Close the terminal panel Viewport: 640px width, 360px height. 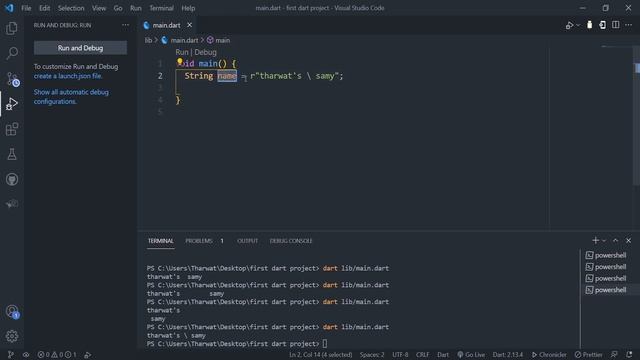coord(629,240)
